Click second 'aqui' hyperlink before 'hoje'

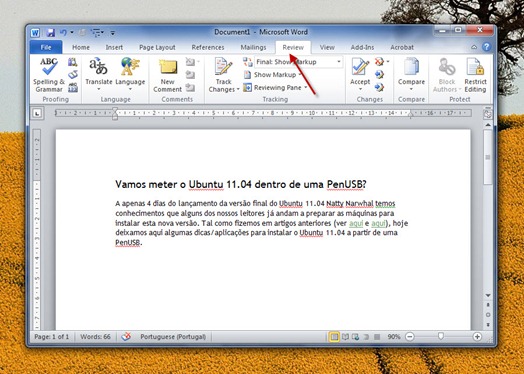(378, 223)
